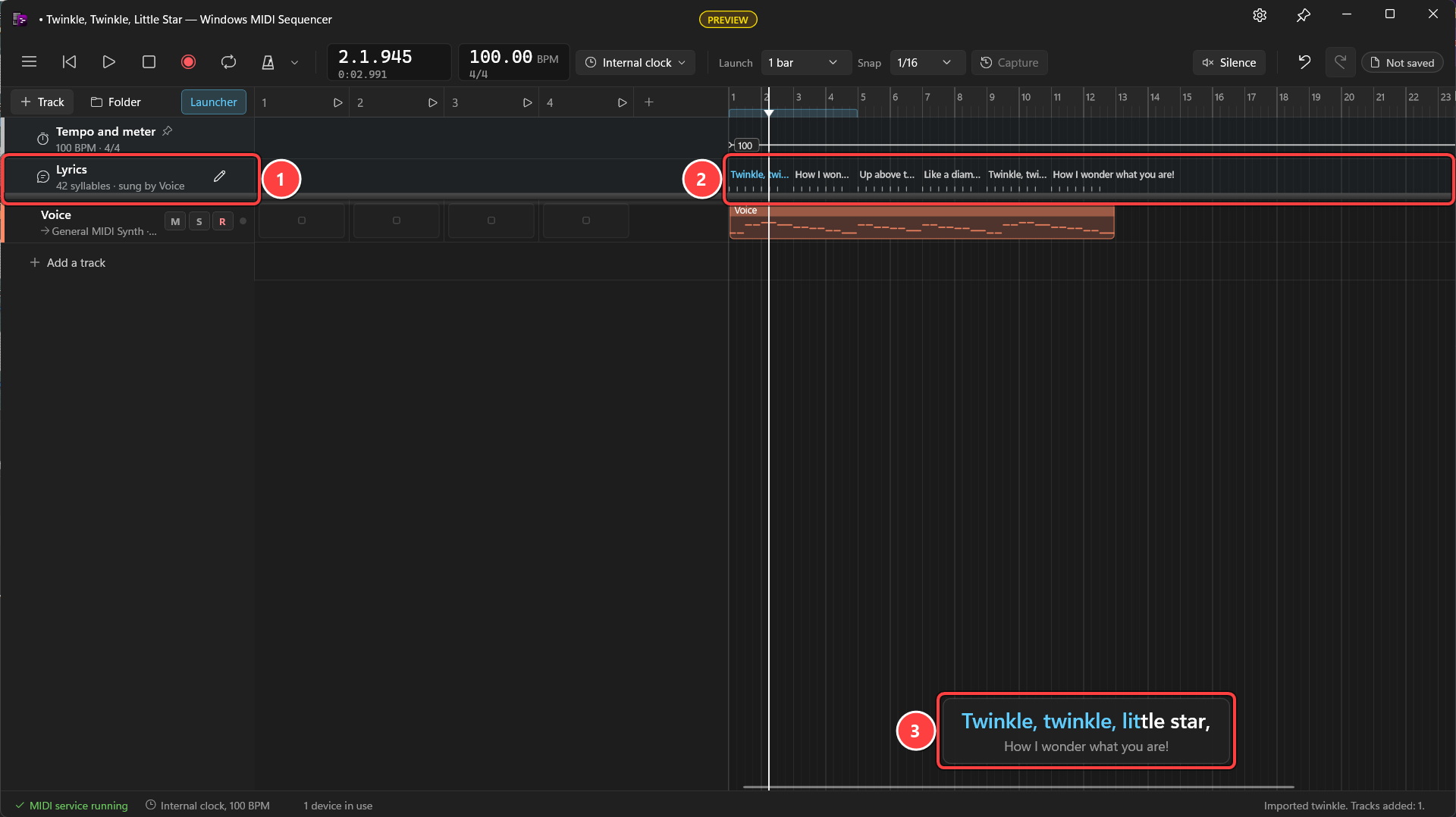Click bar 9 on the timeline ruler
The height and width of the screenshot is (817, 1456).
(992, 97)
